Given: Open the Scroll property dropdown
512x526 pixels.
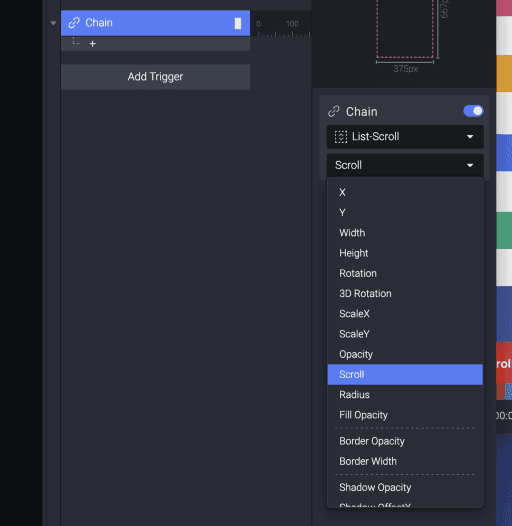Looking at the screenshot, I should click(405, 165).
